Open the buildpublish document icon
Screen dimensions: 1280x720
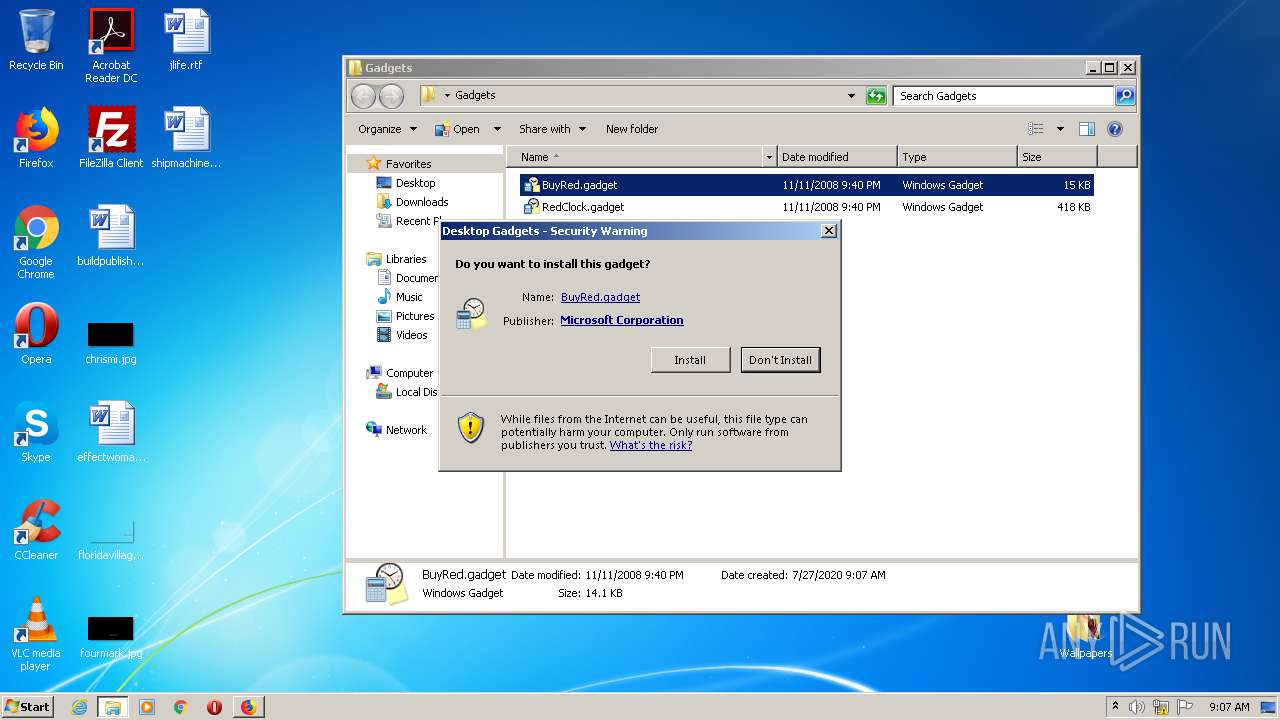pyautogui.click(x=111, y=236)
